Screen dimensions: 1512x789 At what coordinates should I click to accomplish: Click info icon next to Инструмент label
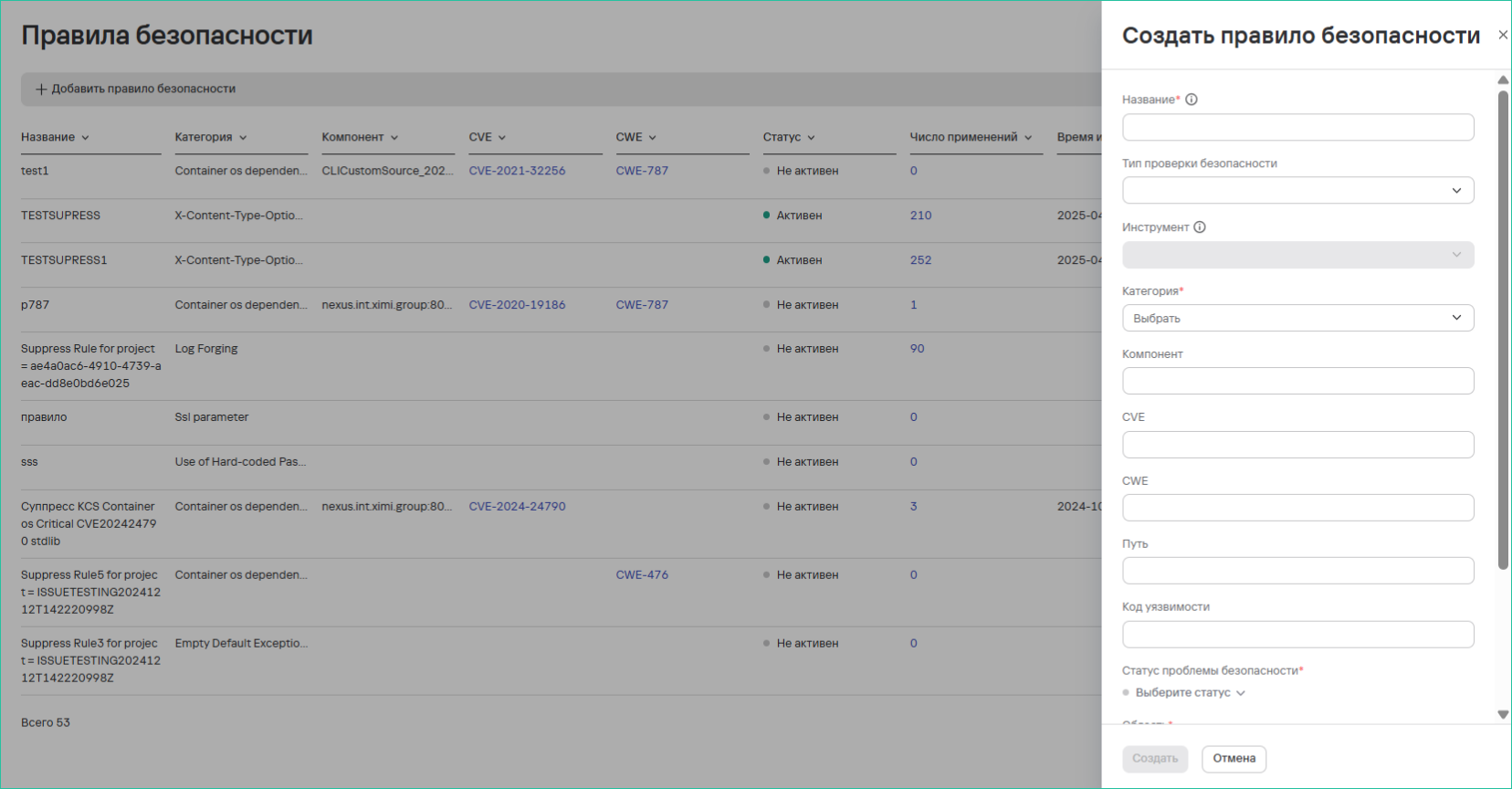tap(1200, 227)
